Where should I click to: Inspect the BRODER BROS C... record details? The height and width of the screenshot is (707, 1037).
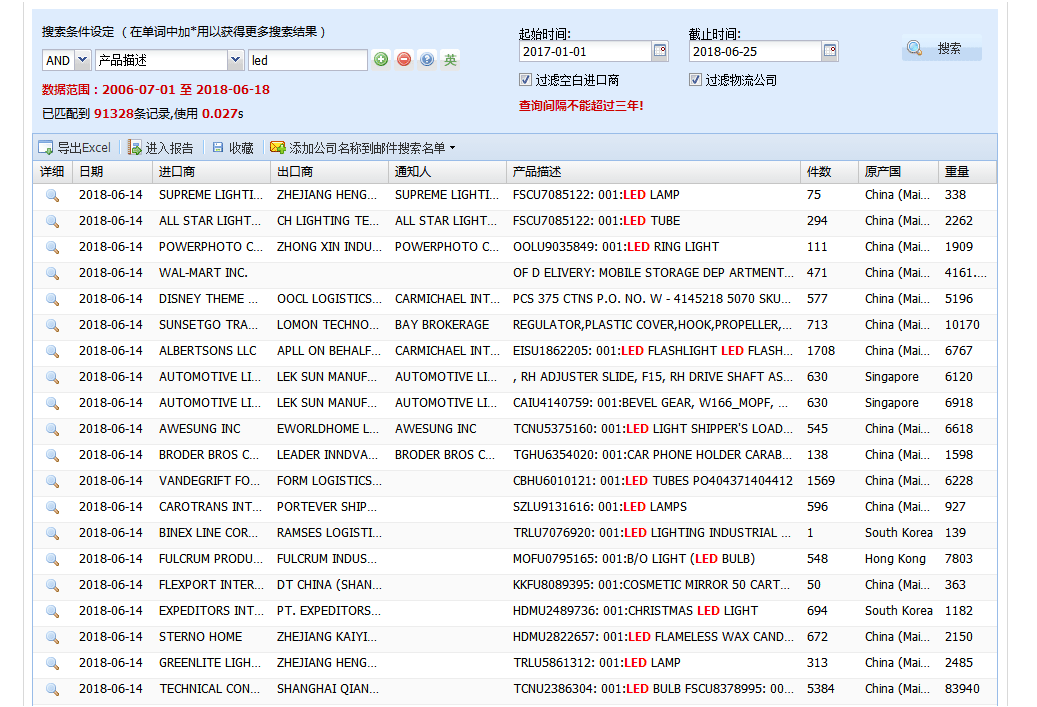[x=52, y=455]
